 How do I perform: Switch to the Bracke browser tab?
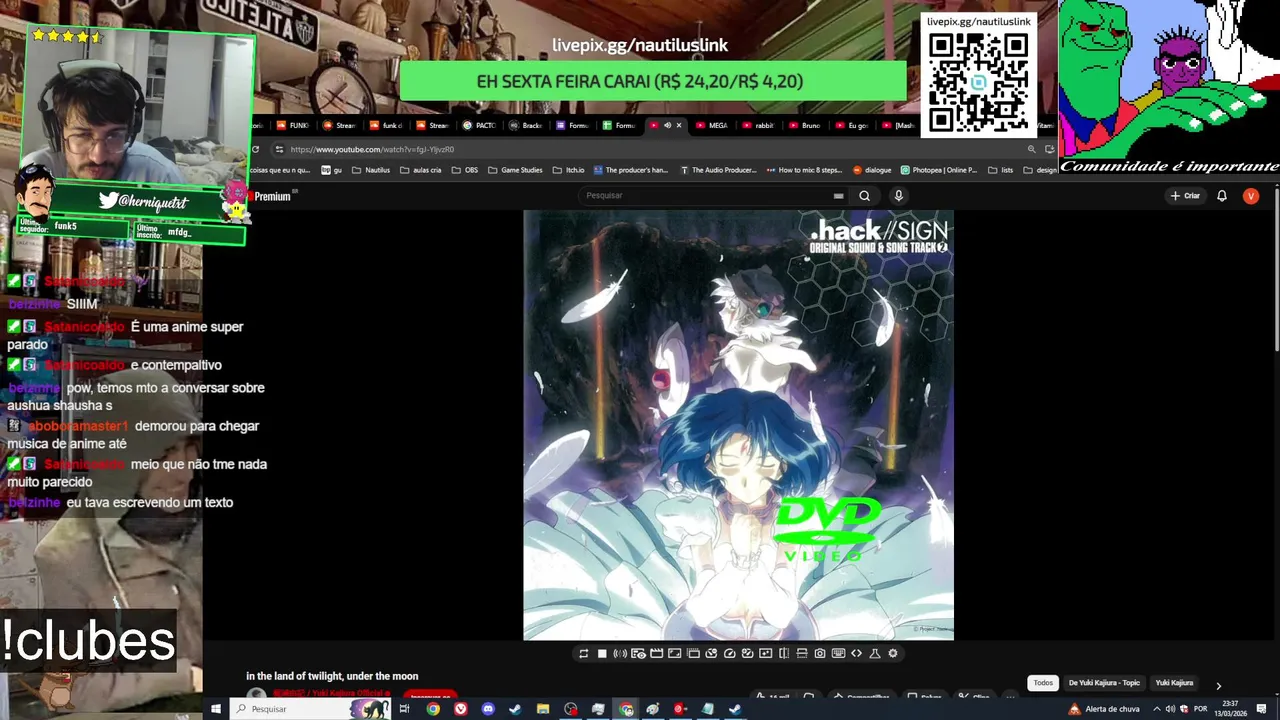tap(527, 126)
